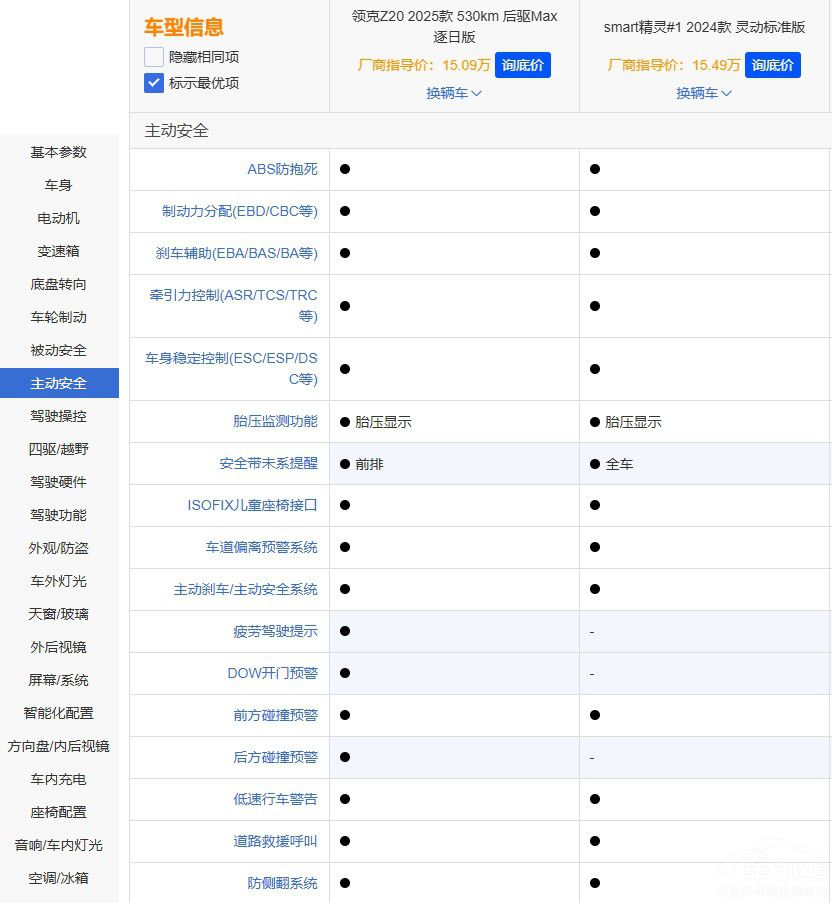Click 询底价 button for smart精灵#1
This screenshot has width=832, height=903.
click(x=772, y=65)
